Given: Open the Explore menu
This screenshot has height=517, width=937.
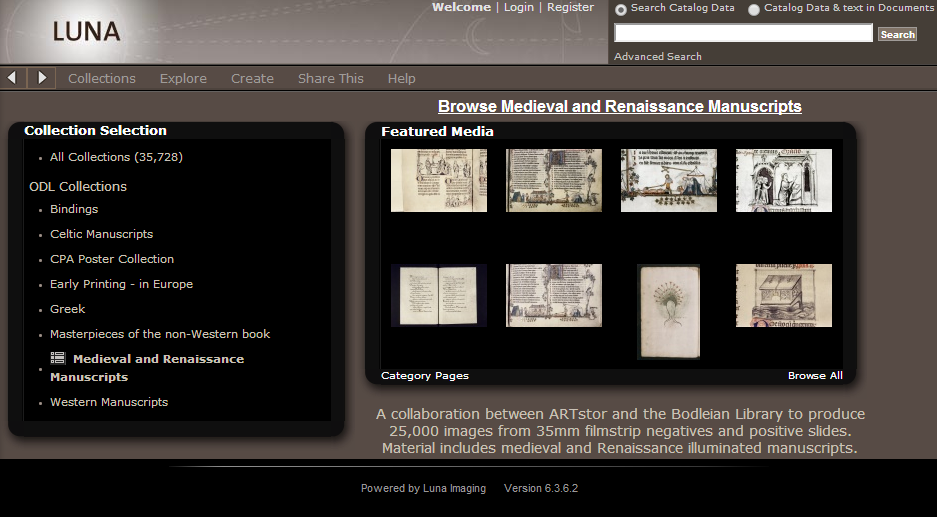Looking at the screenshot, I should click(x=183, y=78).
